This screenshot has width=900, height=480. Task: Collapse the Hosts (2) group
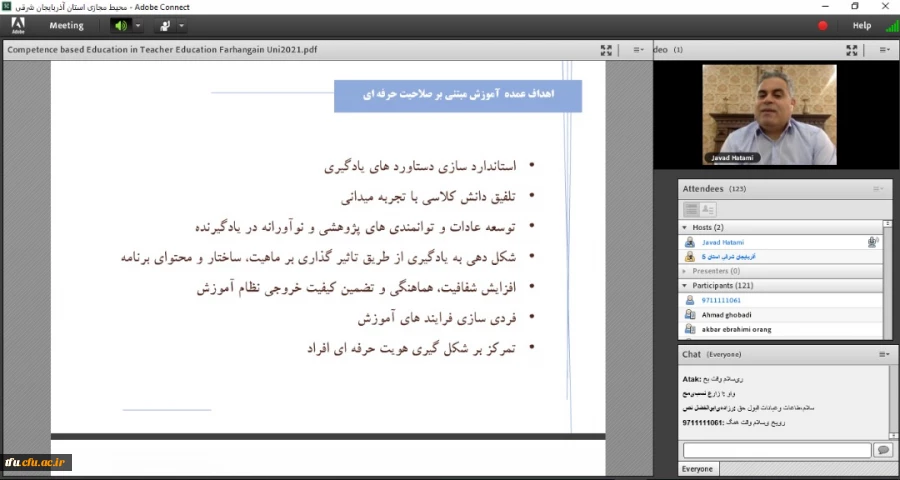[684, 227]
